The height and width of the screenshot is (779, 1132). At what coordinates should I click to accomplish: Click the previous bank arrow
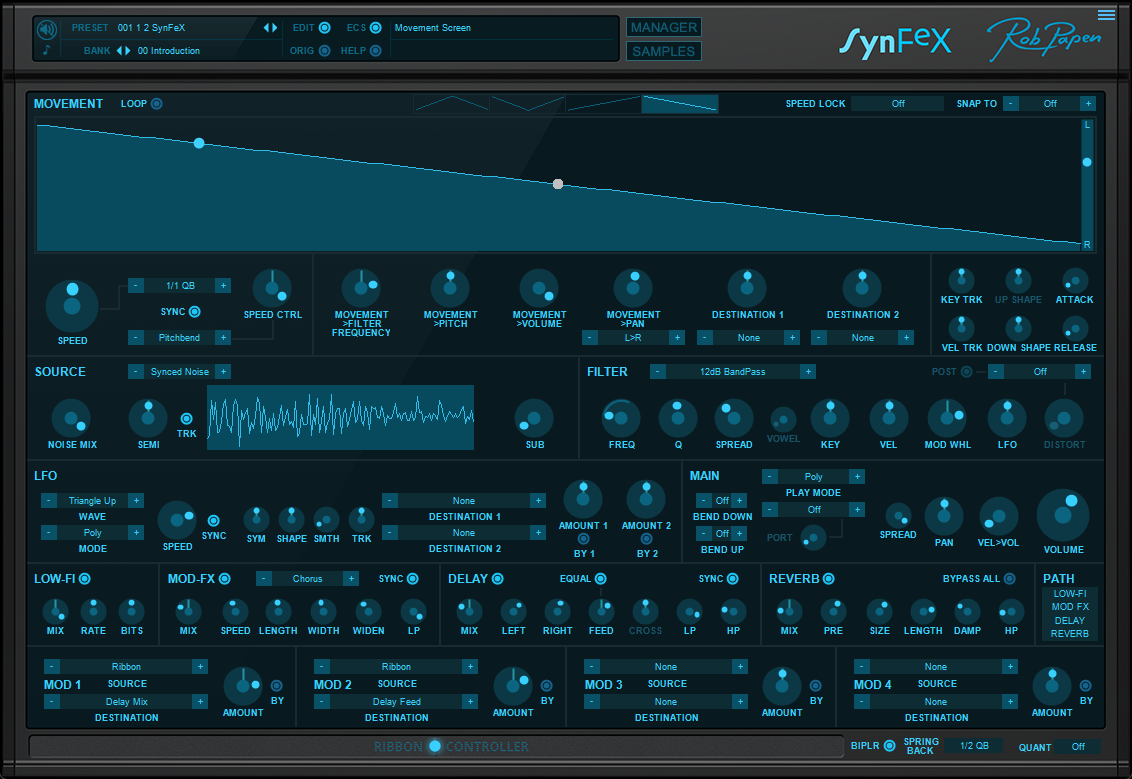click(120, 51)
